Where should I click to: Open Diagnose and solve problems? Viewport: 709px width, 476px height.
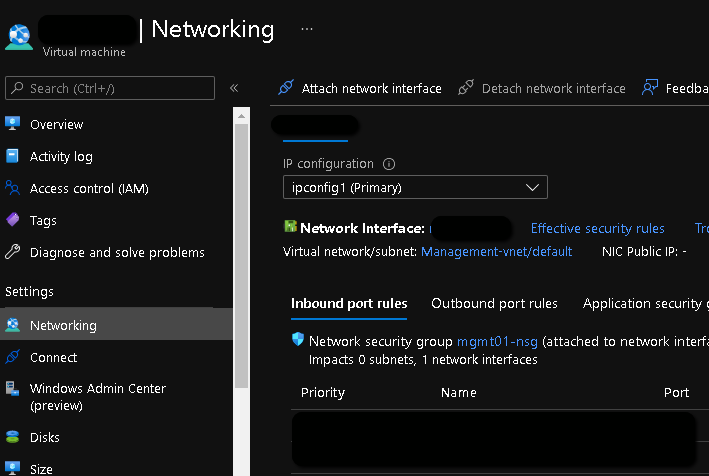117,253
